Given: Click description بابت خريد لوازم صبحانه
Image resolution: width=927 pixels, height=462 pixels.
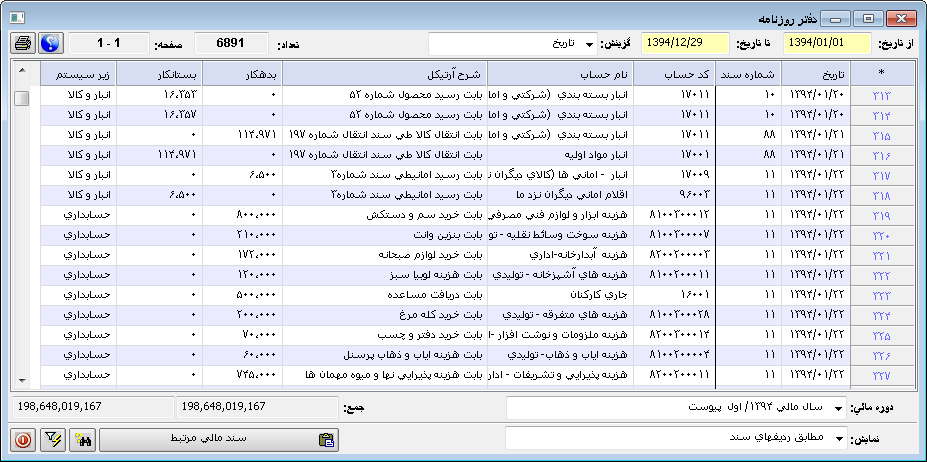Looking at the screenshot, I should tap(431, 256).
